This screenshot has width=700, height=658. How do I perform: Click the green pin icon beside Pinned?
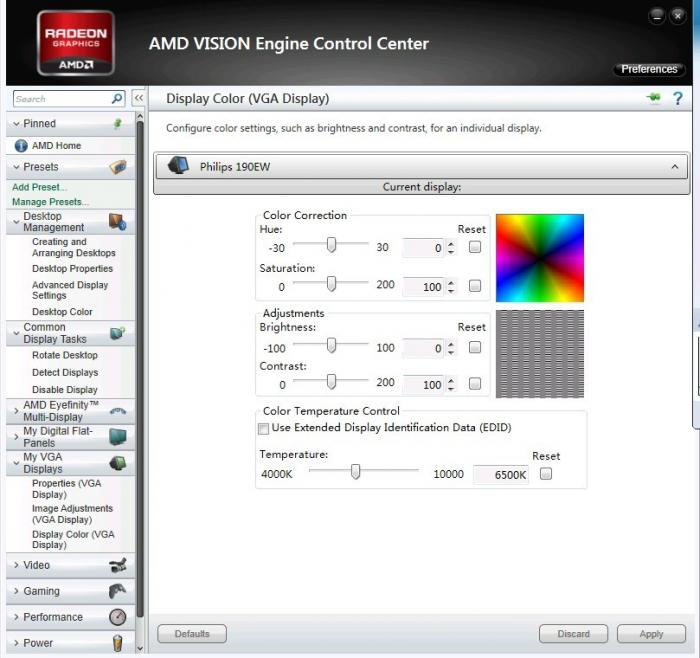coord(117,123)
